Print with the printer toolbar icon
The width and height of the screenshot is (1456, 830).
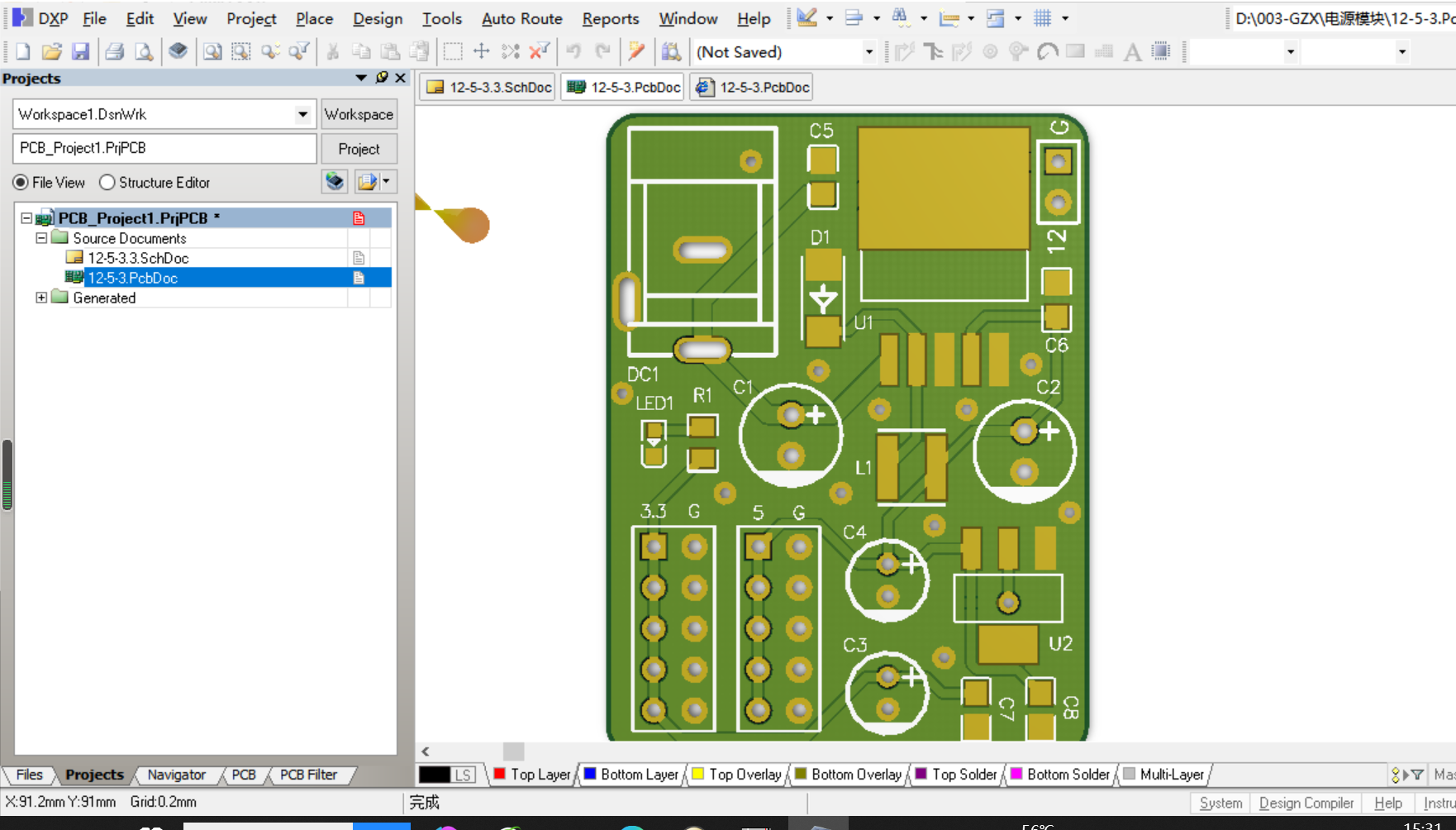[115, 52]
